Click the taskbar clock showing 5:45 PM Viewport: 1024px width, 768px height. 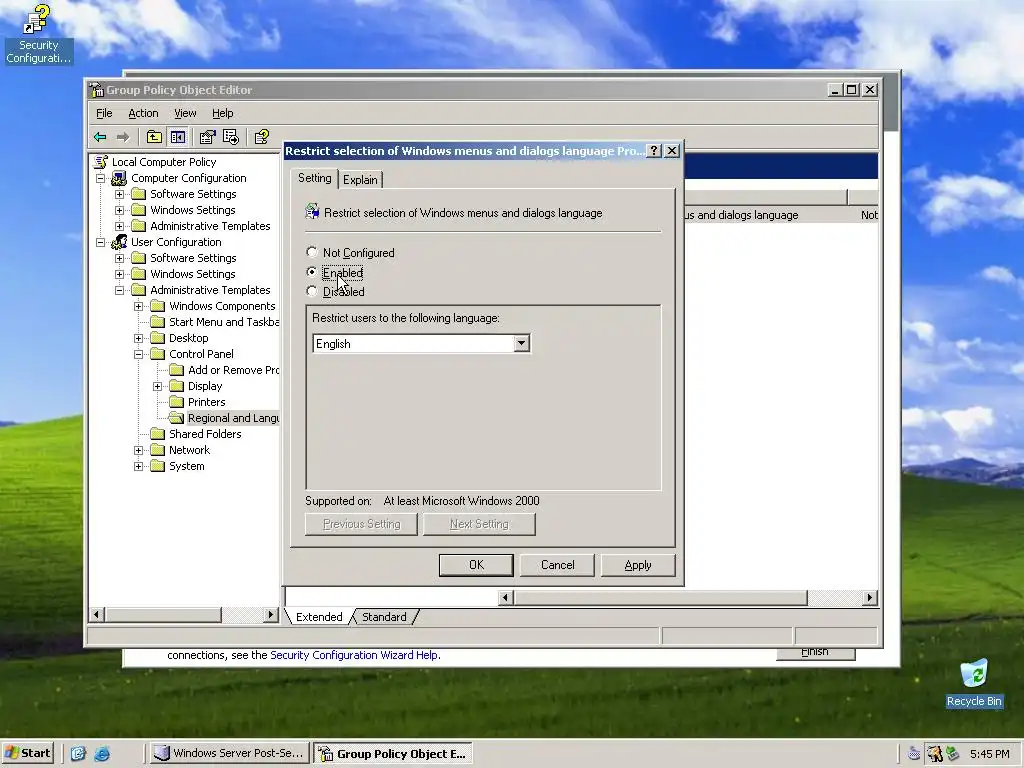pyautogui.click(x=989, y=754)
